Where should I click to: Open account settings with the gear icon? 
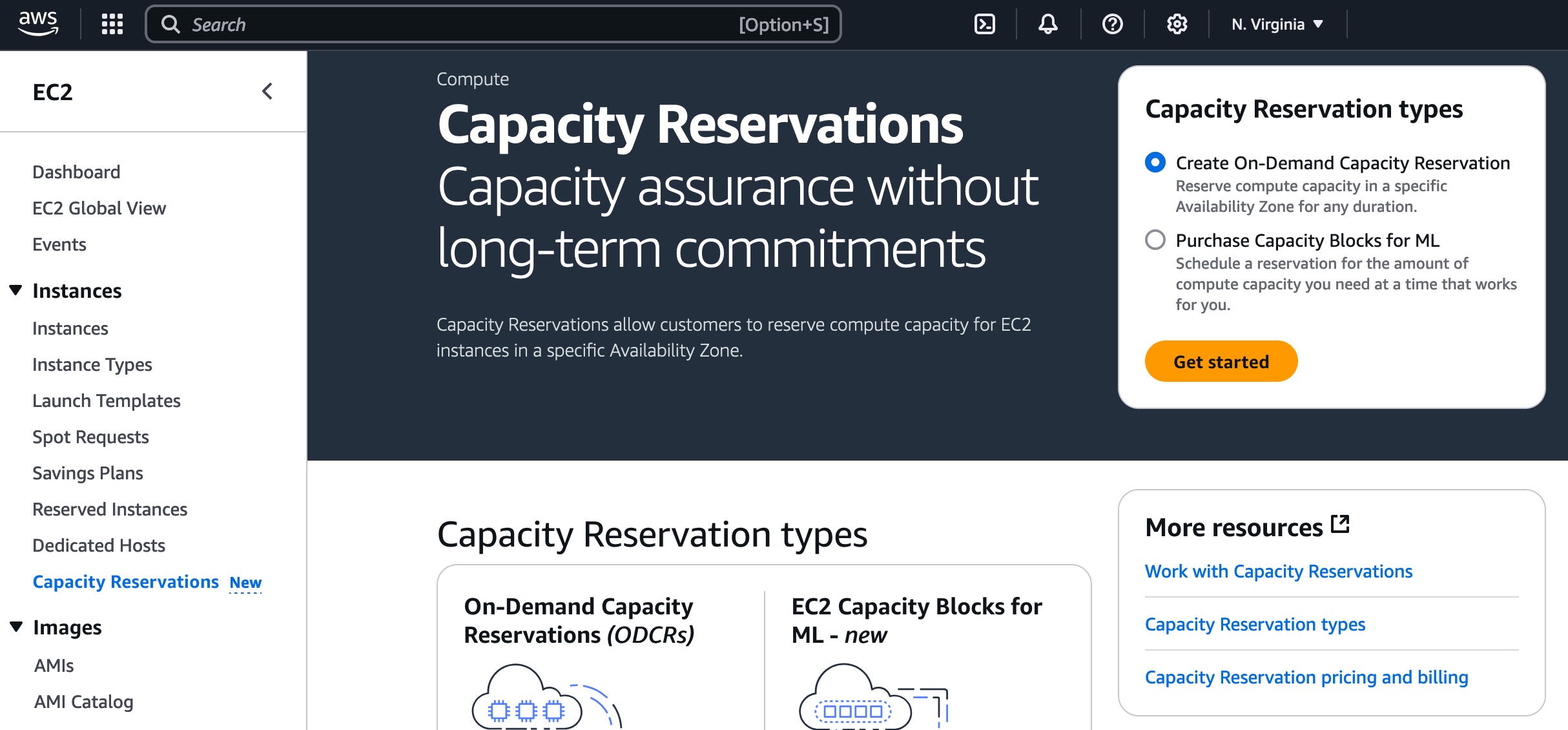pos(1176,24)
